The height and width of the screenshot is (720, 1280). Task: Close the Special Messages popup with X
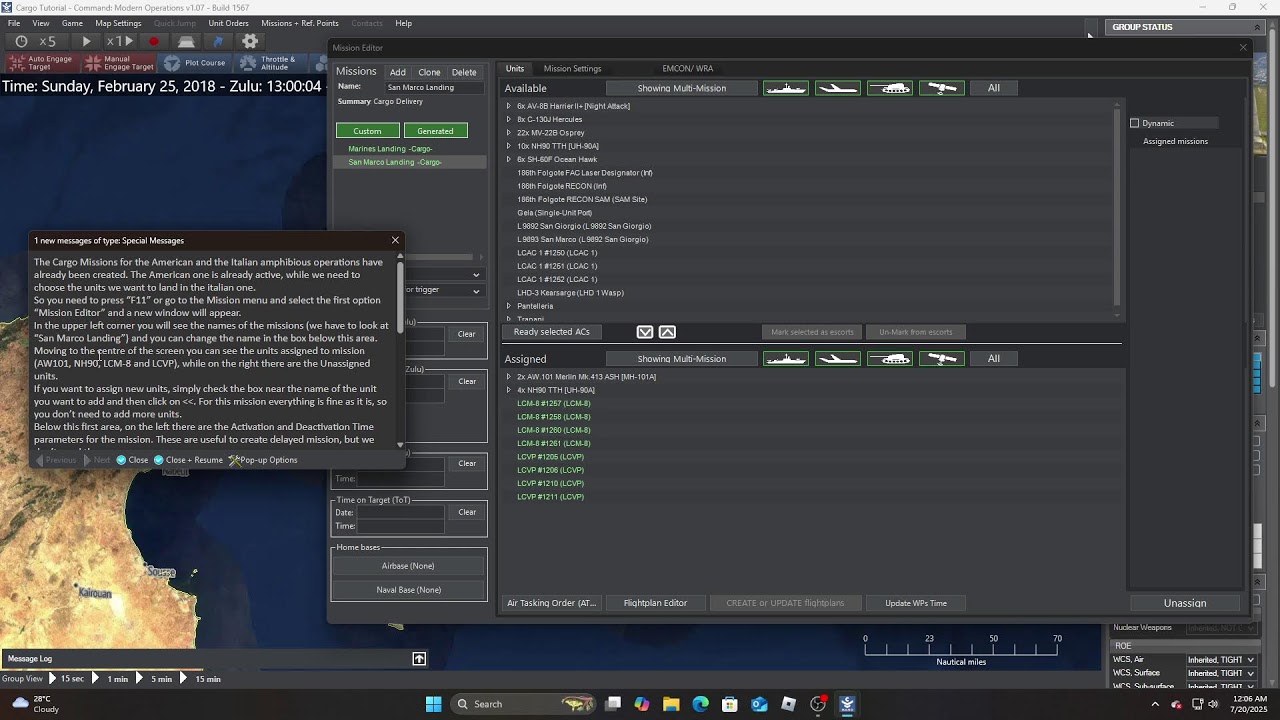coord(395,240)
